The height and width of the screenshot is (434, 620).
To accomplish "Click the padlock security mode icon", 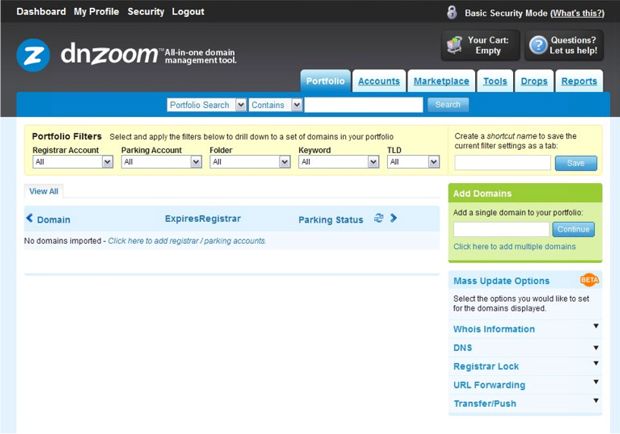I will coord(452,12).
